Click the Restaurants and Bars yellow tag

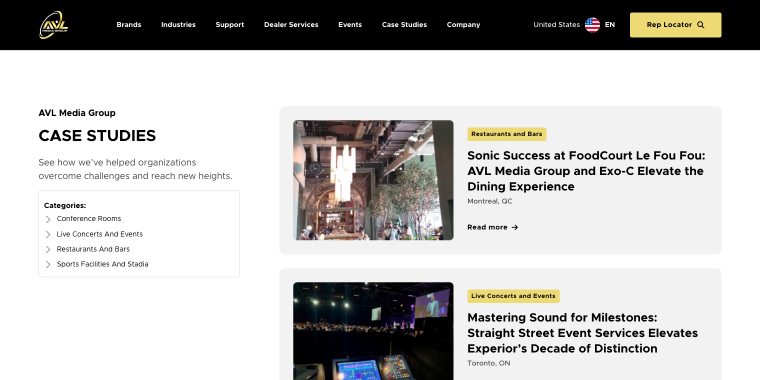tap(507, 134)
